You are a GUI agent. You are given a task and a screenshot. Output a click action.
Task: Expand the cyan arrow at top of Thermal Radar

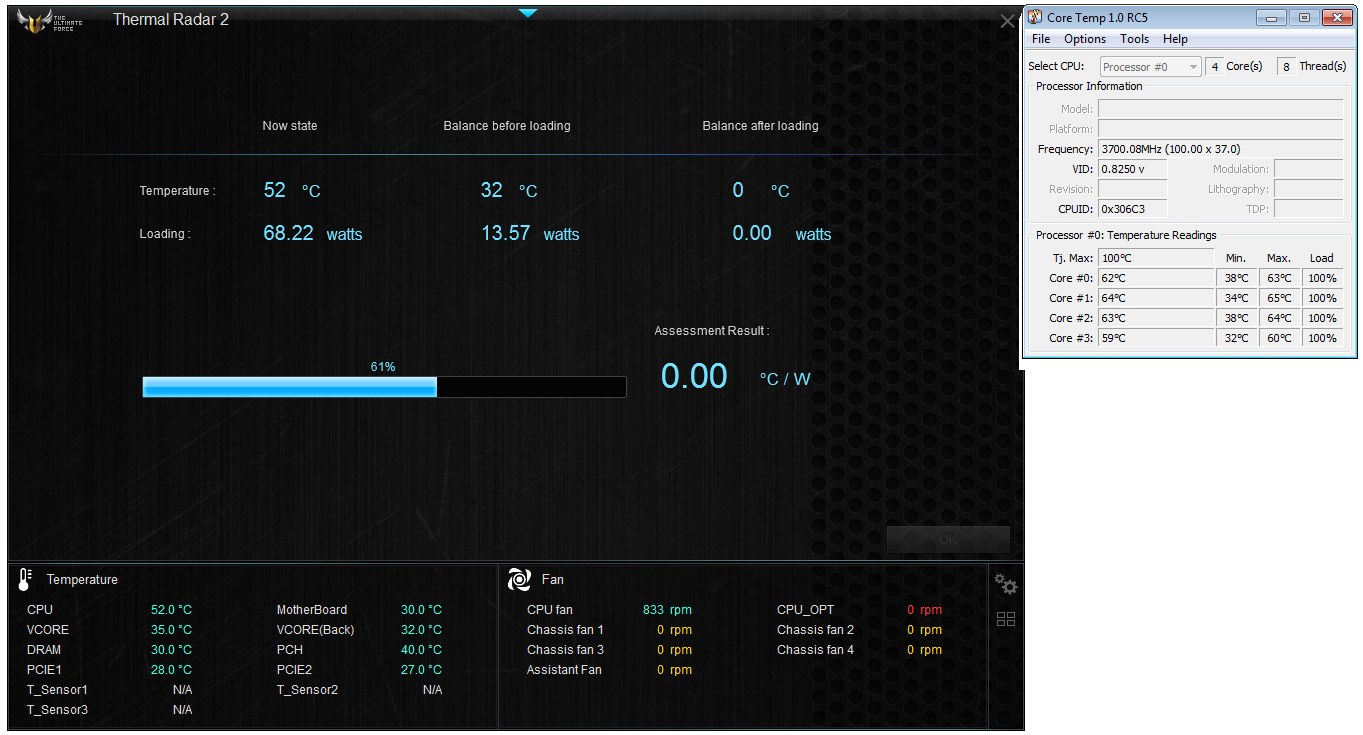pos(528,13)
